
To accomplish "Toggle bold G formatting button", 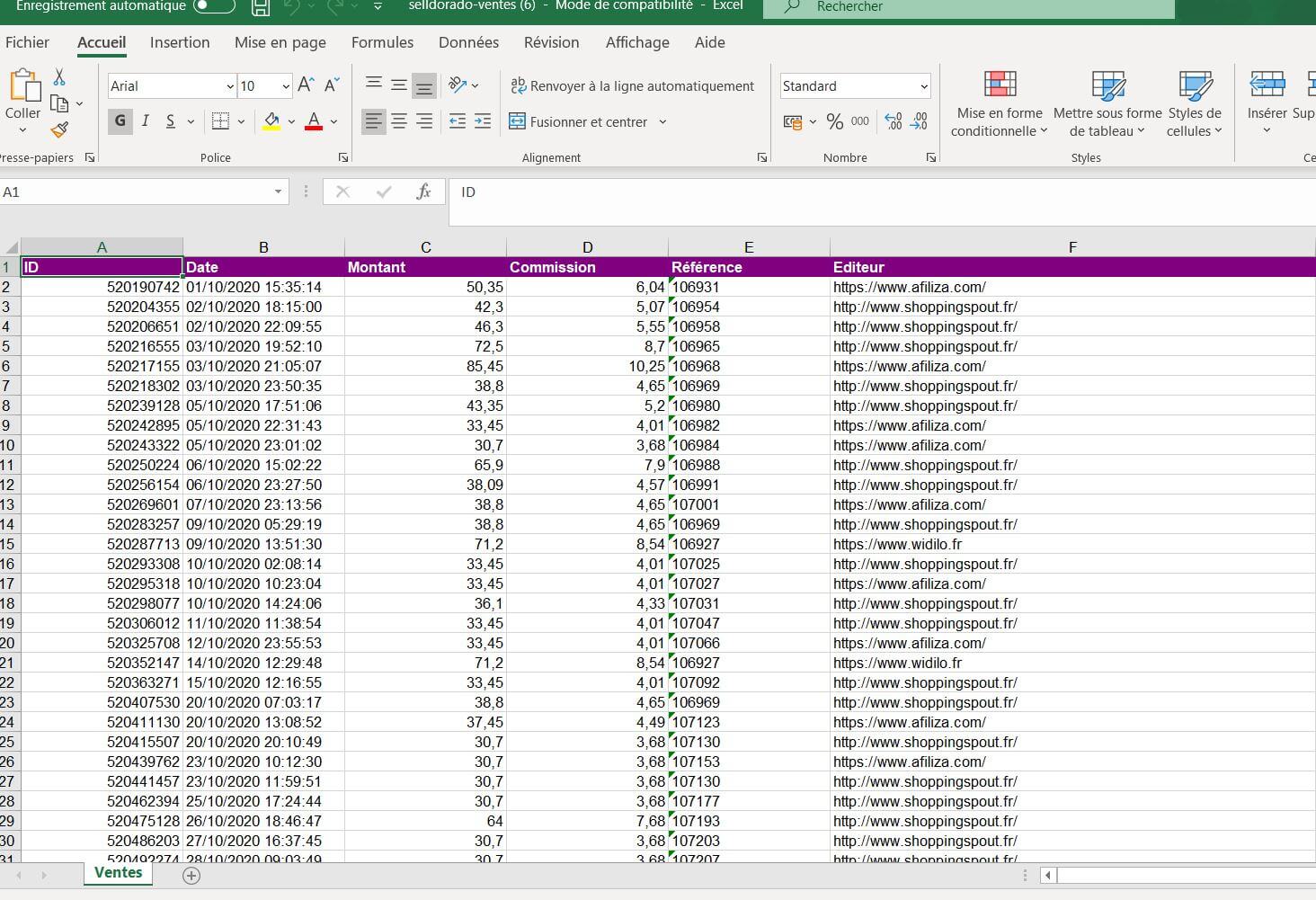I will click(120, 121).
